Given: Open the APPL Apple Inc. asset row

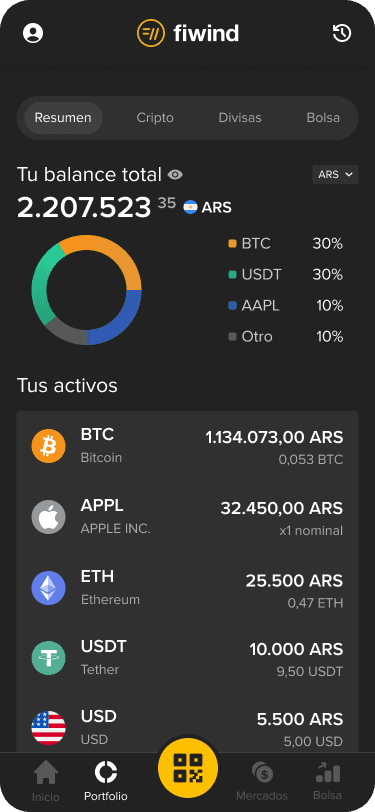Looking at the screenshot, I should (188, 516).
